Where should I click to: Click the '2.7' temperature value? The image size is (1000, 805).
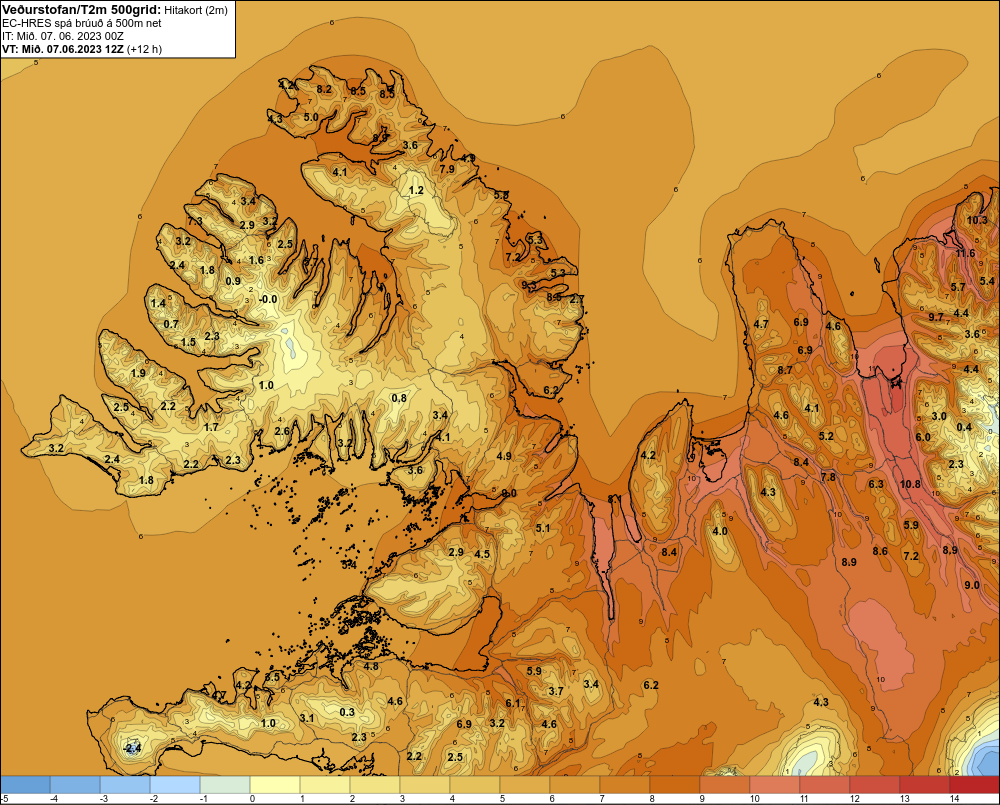[x=577, y=299]
